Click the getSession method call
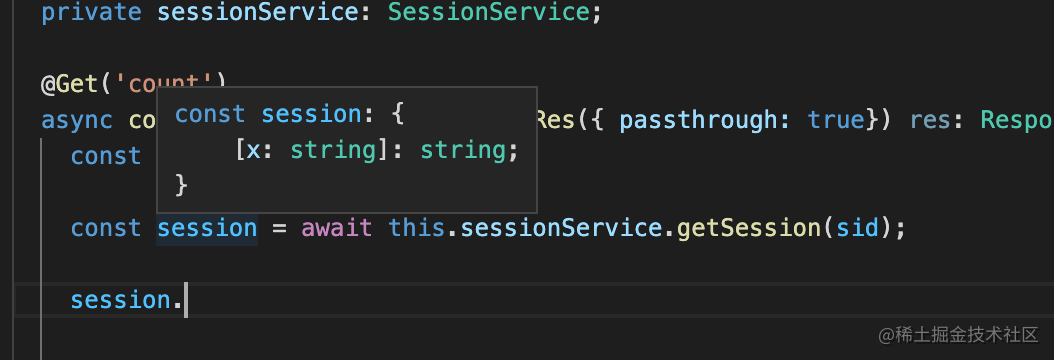The height and width of the screenshot is (360, 1054). point(749,228)
